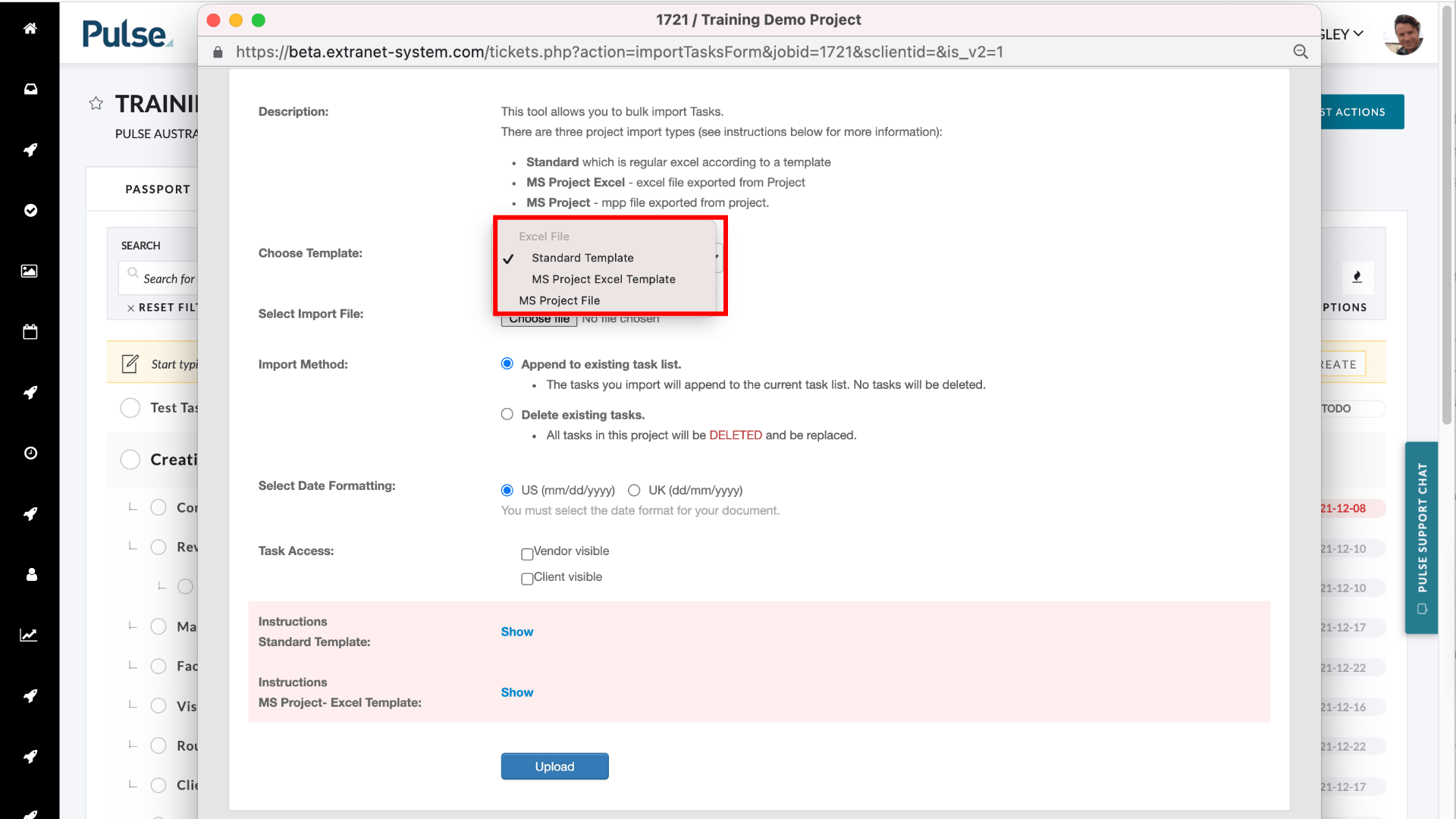Click the 21-12-16 date badge

click(1351, 707)
